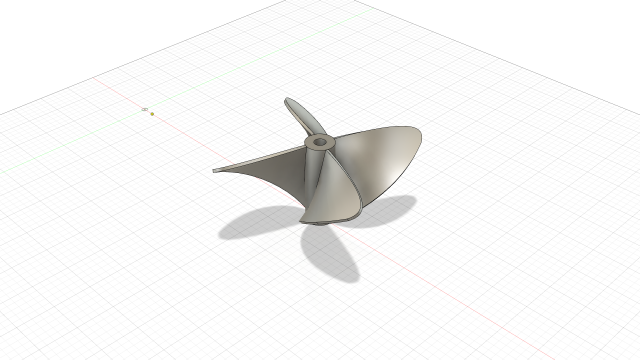Select the yellow point near the origin
The image size is (640, 360).
[152, 114]
